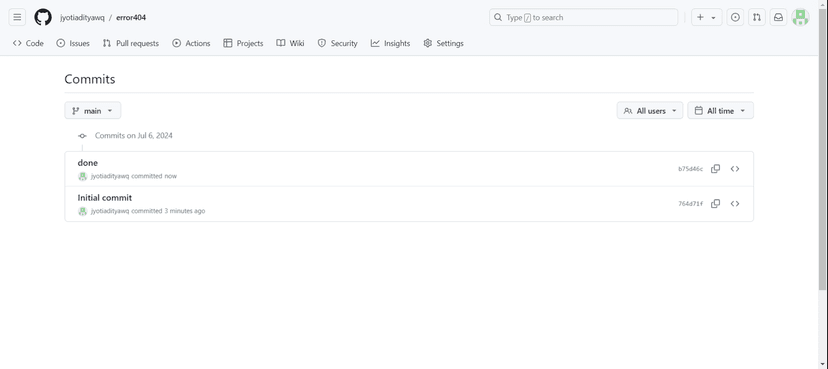This screenshot has width=828, height=369.
Task: Copy full SHA for commit 764d71f
Action: (x=716, y=204)
